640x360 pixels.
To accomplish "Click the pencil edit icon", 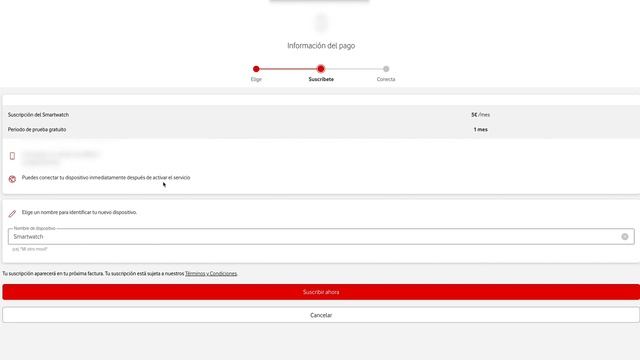I will (12, 213).
